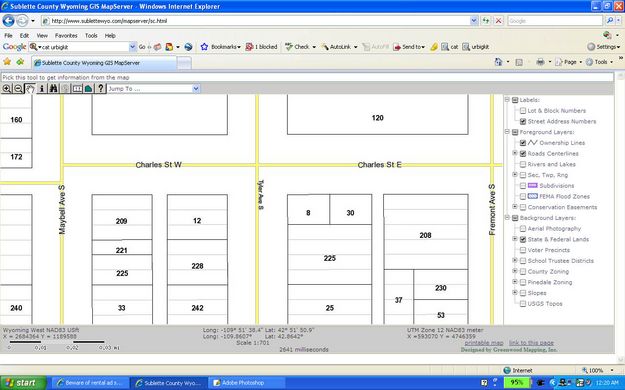Collapse the Foreground Layers group

point(507,132)
